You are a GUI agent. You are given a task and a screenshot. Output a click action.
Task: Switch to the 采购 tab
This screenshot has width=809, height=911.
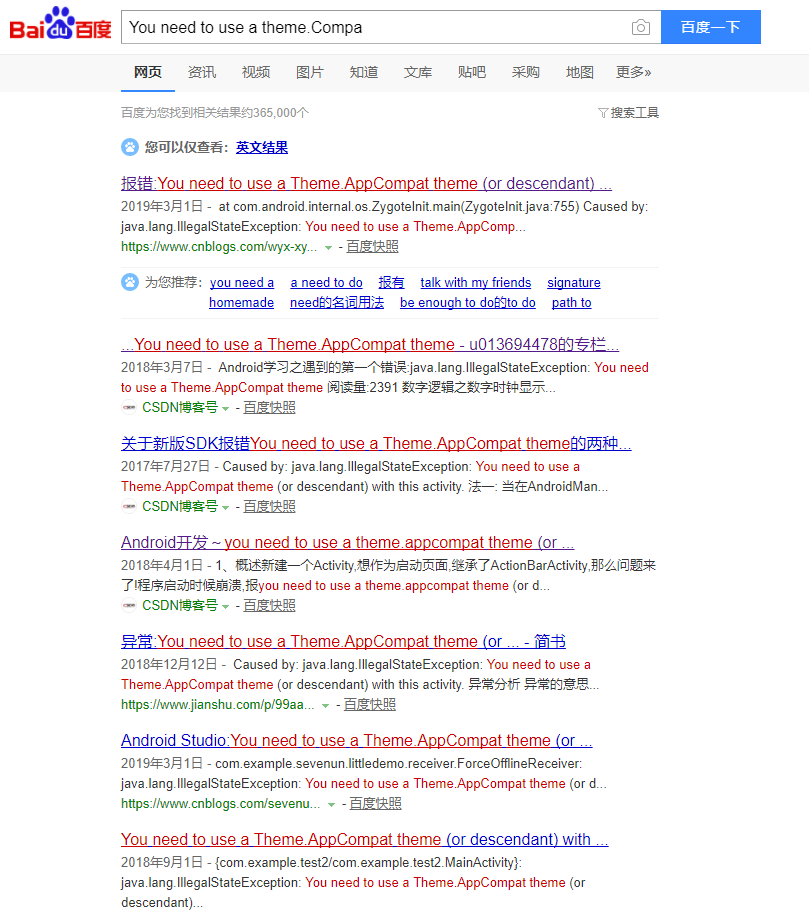pyautogui.click(x=525, y=72)
